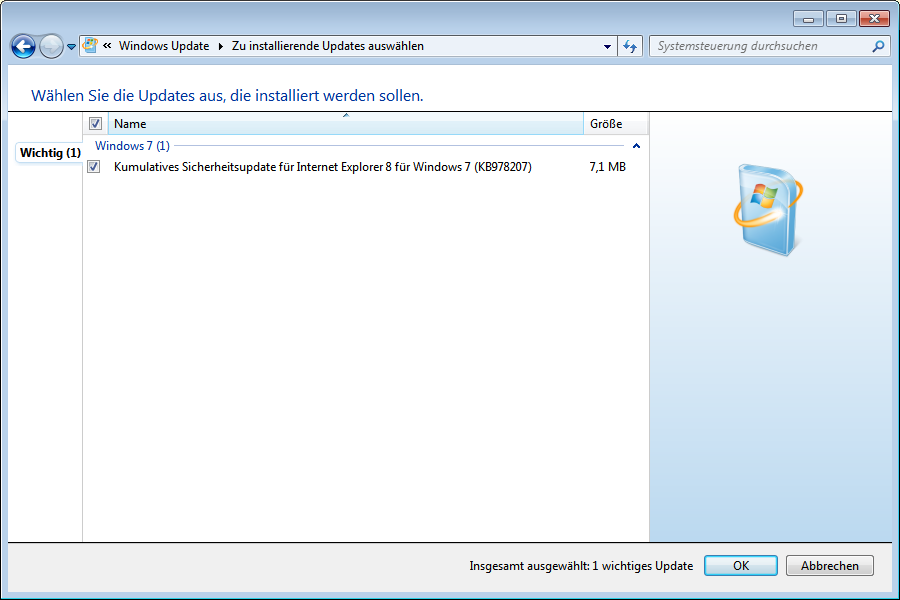
Task: Open the address bar history dropdown
Action: (607, 47)
